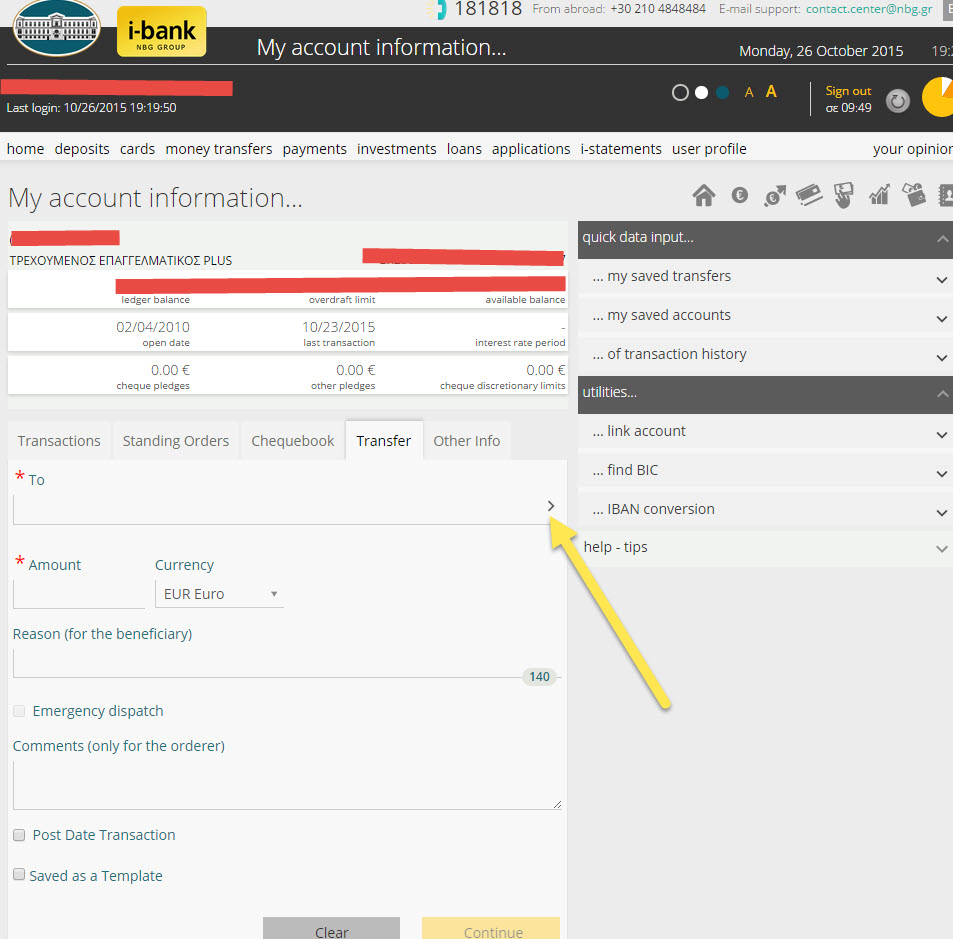Select the smaller font size A

click(749, 92)
